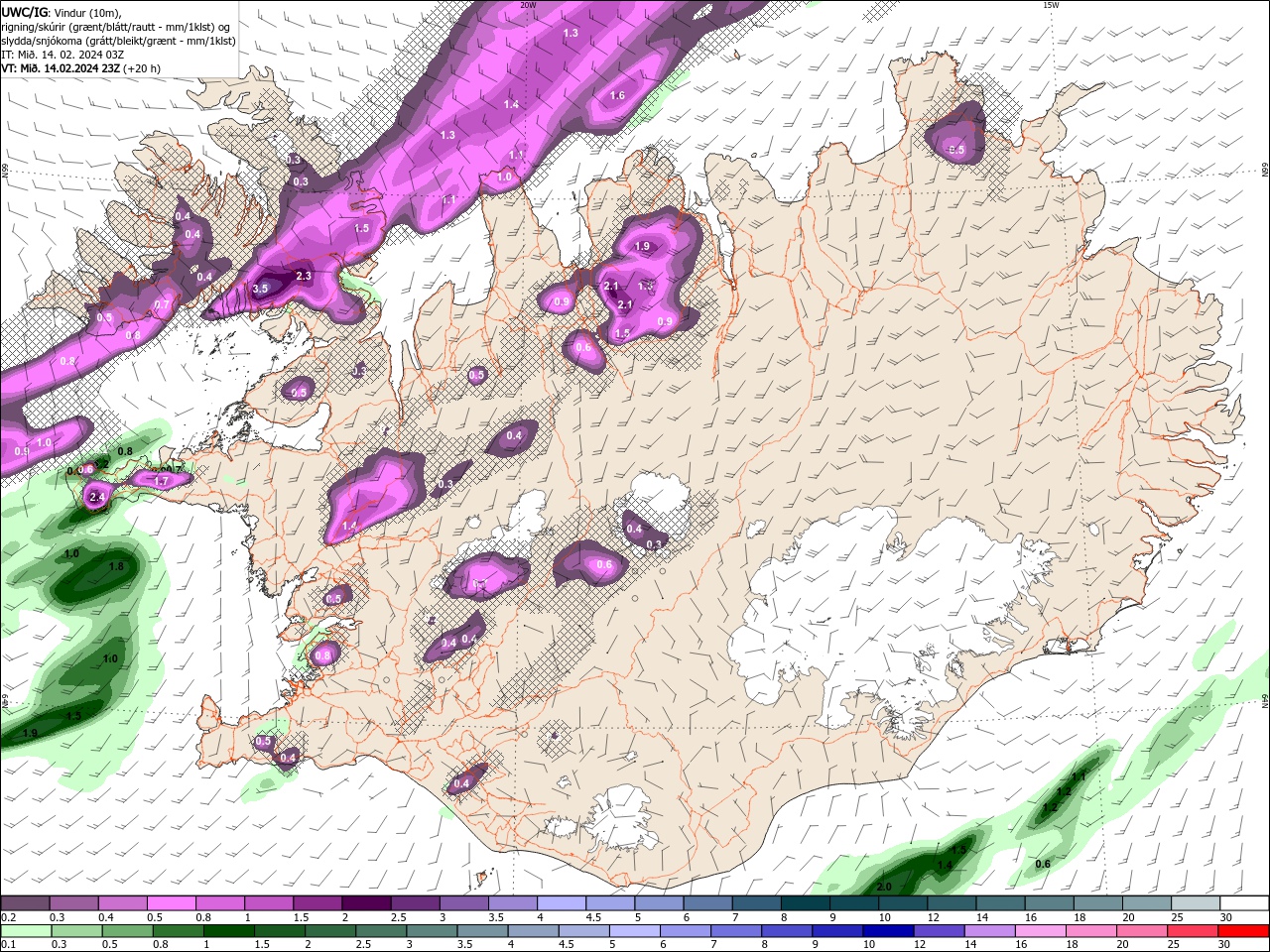The height and width of the screenshot is (952, 1270).
Task: Click the '1.8' rain value in the green area off the west coast
Action: [x=116, y=566]
